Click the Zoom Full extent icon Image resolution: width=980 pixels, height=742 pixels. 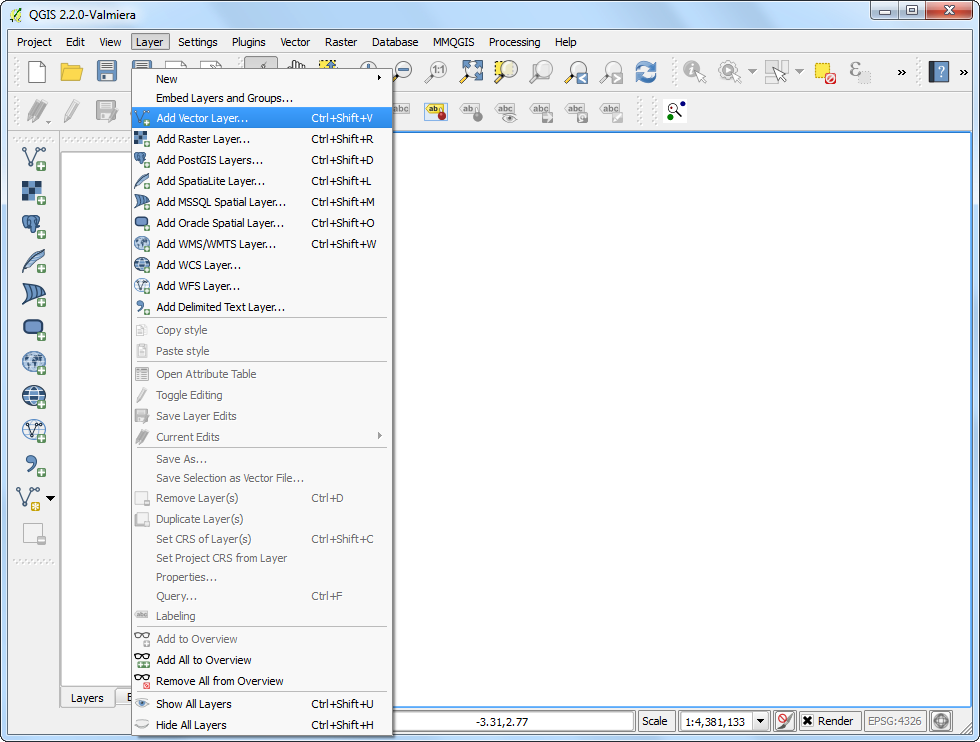click(x=471, y=71)
